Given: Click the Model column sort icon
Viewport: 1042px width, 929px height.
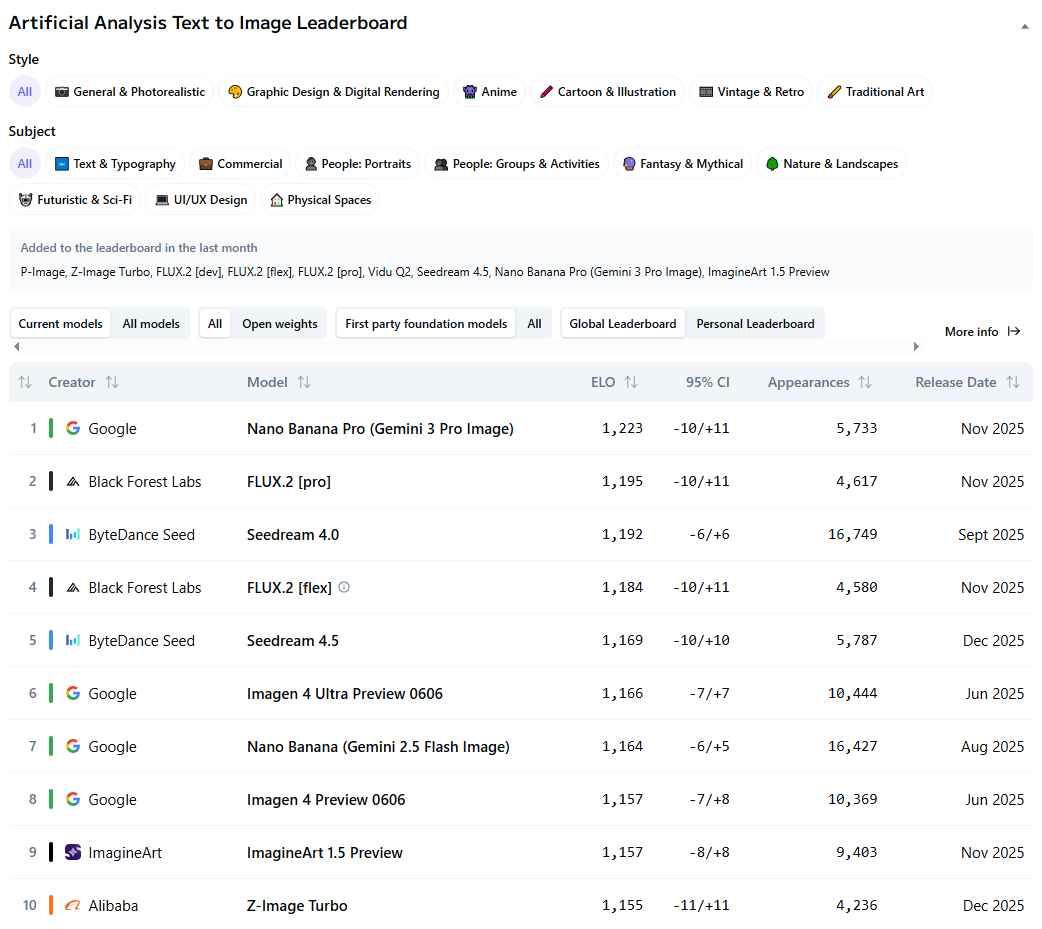Looking at the screenshot, I should [304, 382].
